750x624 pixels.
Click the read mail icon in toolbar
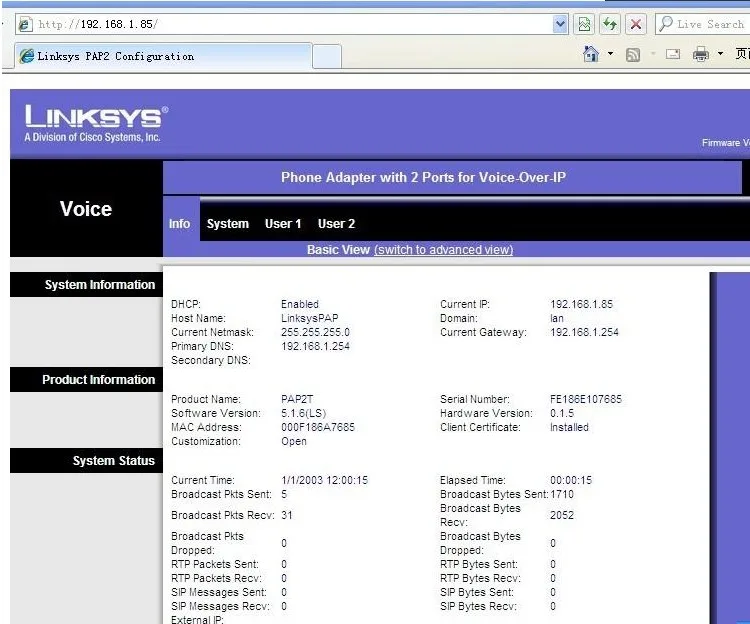click(673, 54)
